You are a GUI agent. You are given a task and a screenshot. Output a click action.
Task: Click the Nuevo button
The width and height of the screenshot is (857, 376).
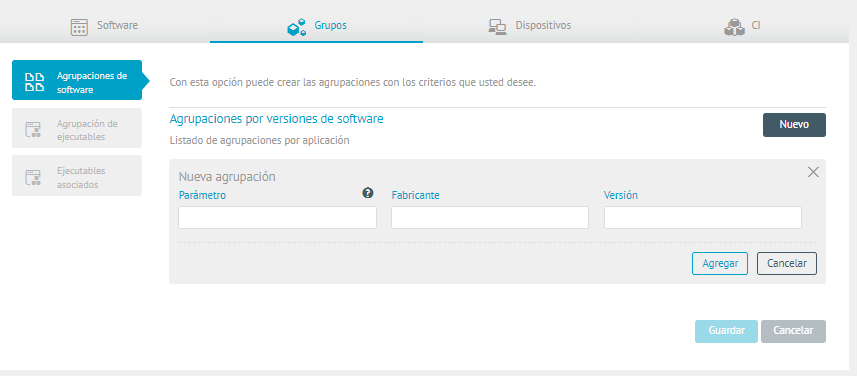[794, 125]
